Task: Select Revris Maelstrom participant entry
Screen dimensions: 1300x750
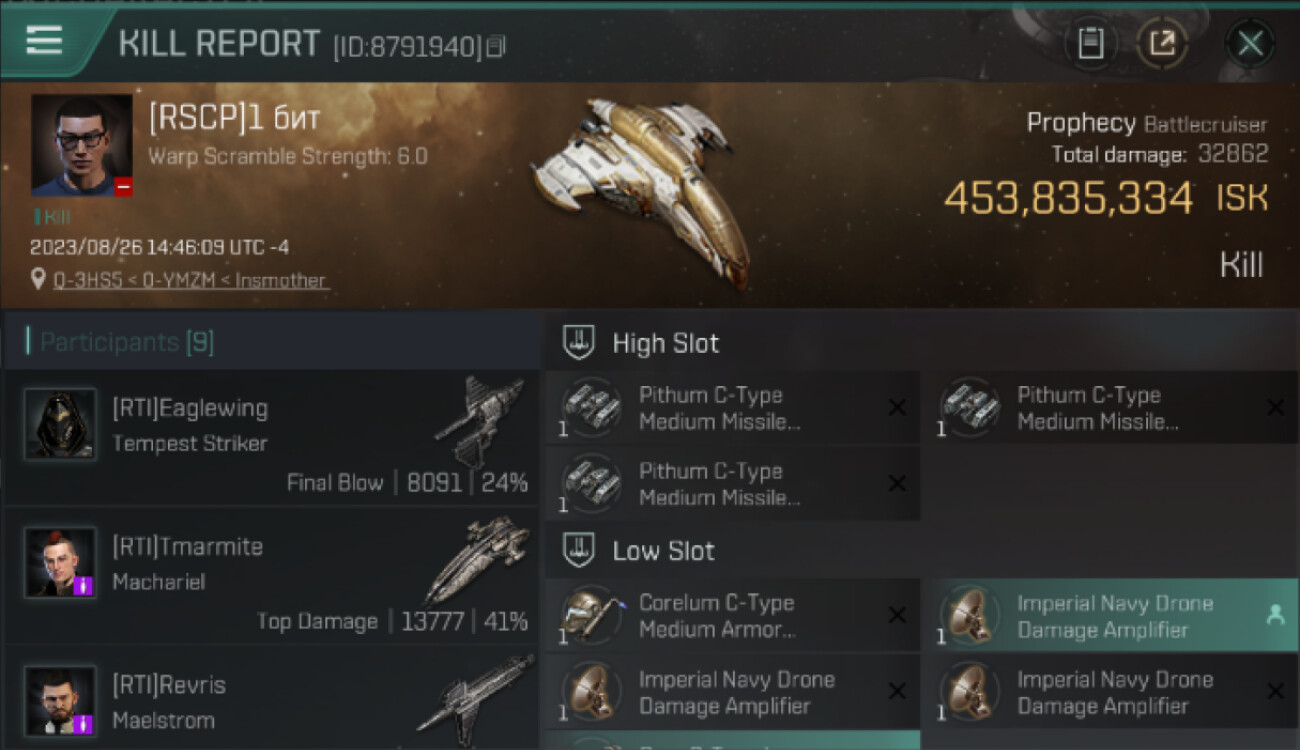Action: (x=271, y=698)
